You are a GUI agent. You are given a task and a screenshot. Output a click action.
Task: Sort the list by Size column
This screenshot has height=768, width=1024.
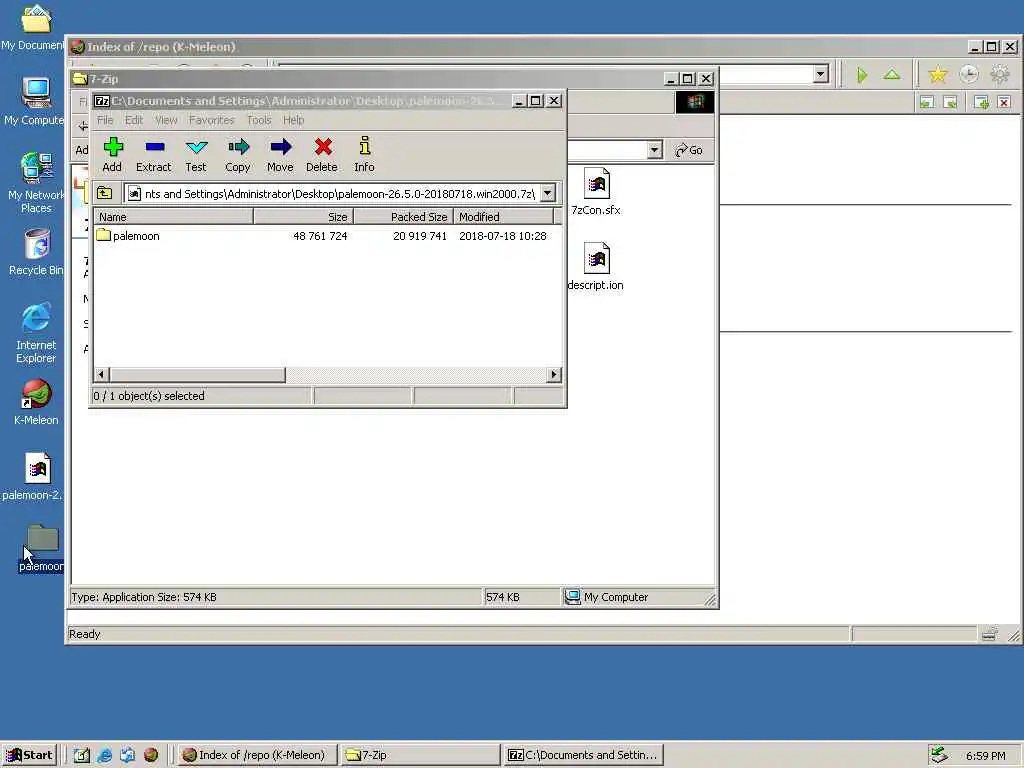pyautogui.click(x=303, y=217)
